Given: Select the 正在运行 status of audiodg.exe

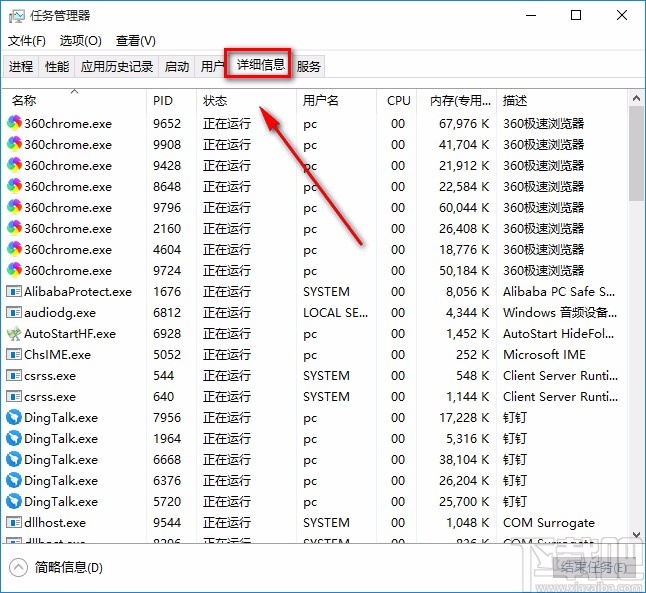Looking at the screenshot, I should click(x=227, y=313).
